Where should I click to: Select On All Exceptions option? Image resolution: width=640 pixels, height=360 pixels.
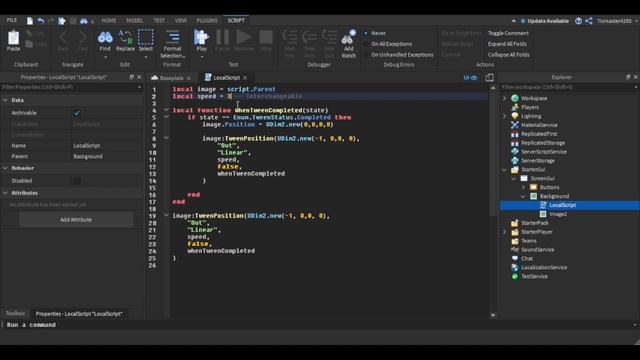pyautogui.click(x=366, y=44)
